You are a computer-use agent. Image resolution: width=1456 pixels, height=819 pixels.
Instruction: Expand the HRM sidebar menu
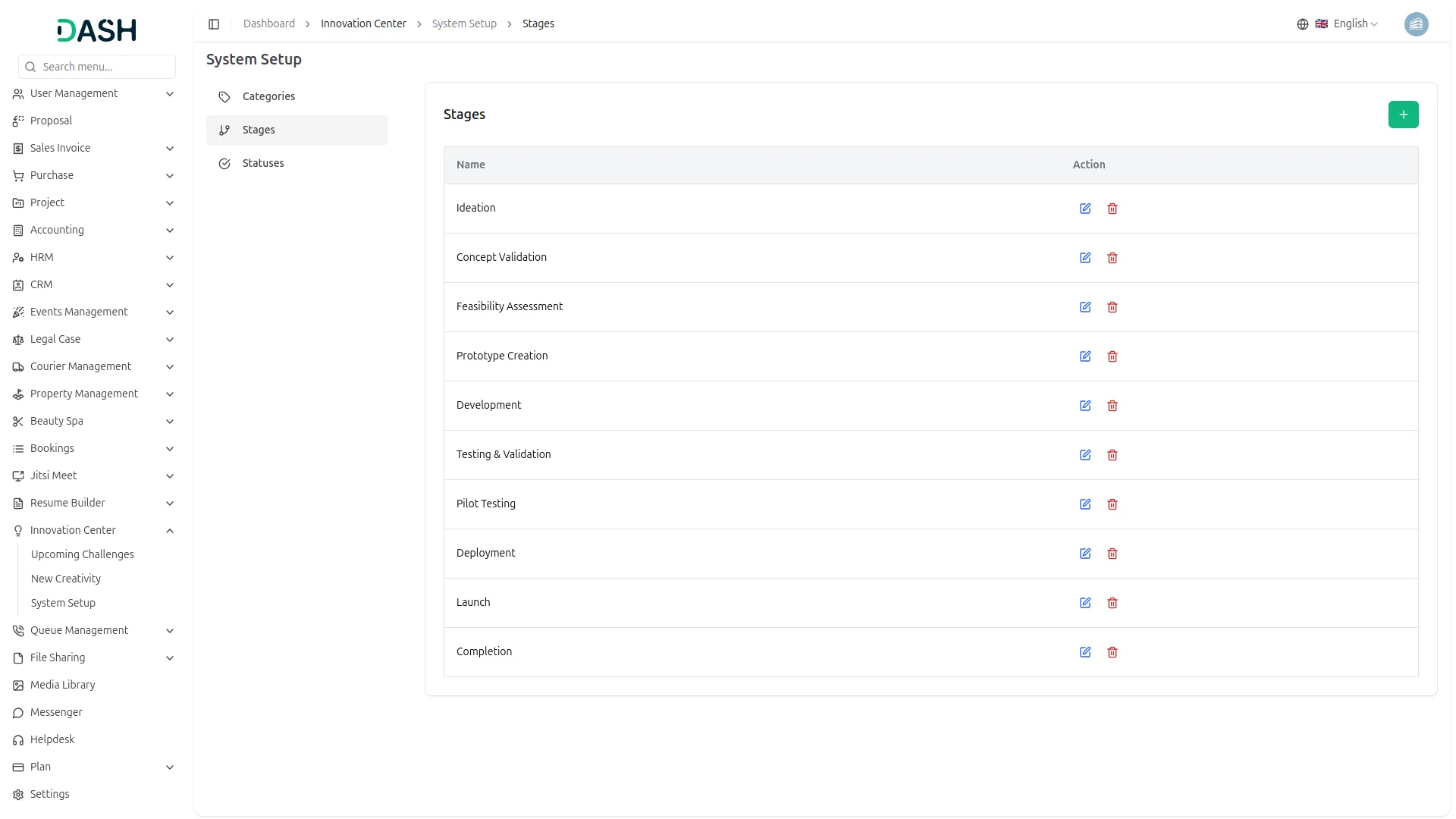(x=94, y=258)
